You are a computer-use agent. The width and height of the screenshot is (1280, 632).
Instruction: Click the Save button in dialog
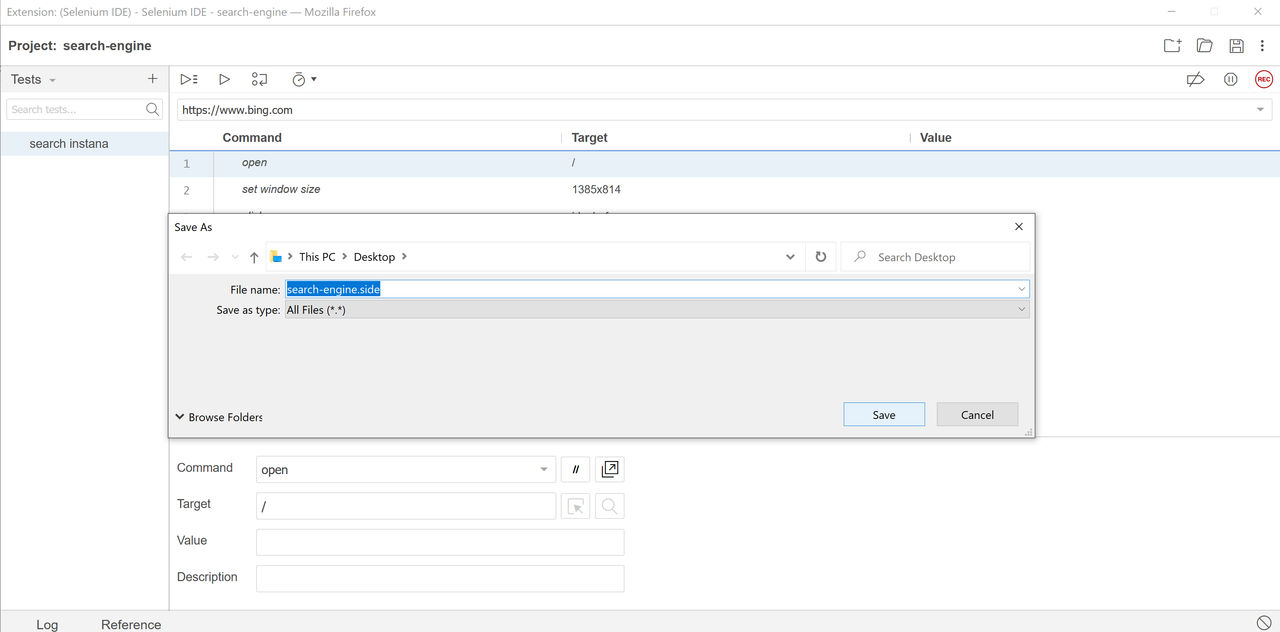pyautogui.click(x=884, y=414)
